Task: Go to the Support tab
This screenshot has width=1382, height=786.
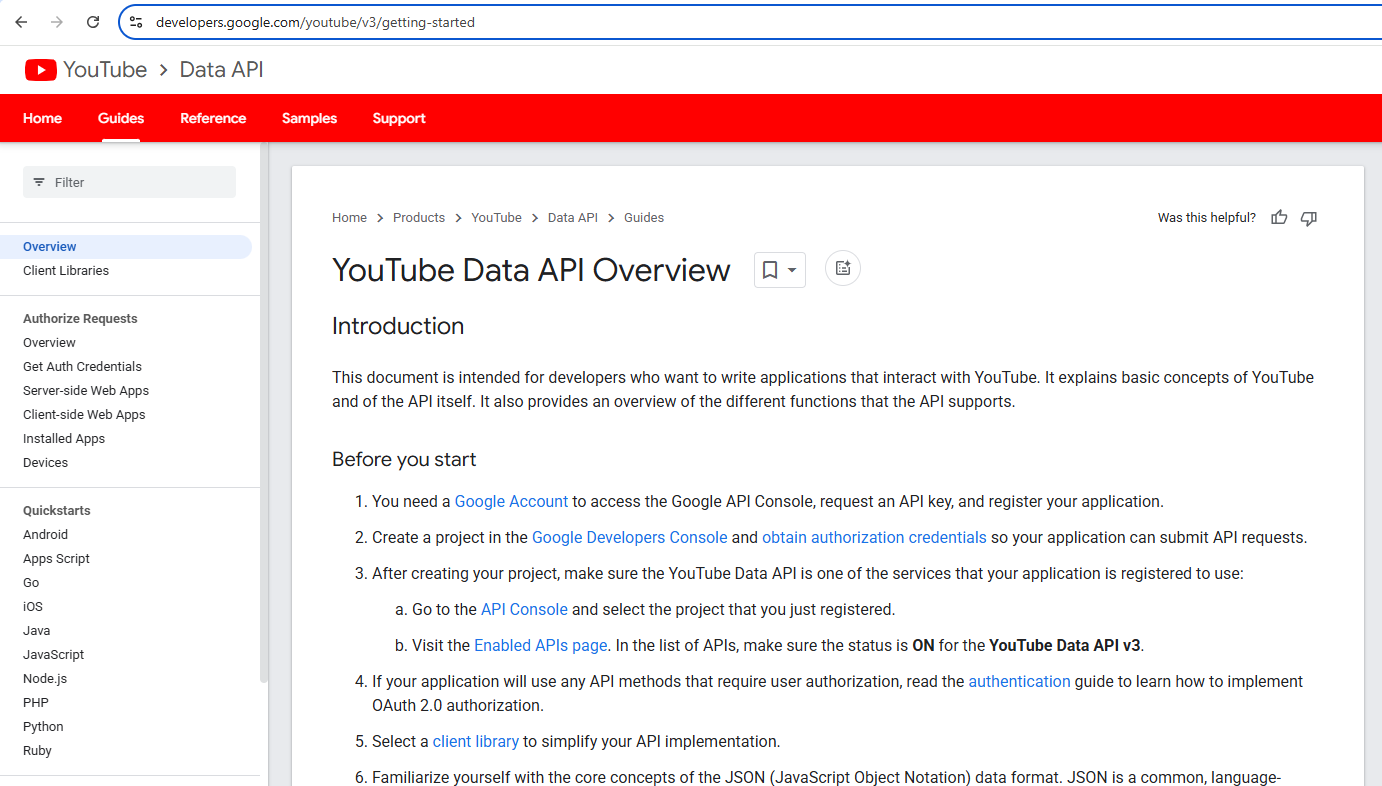Action: [x=399, y=118]
